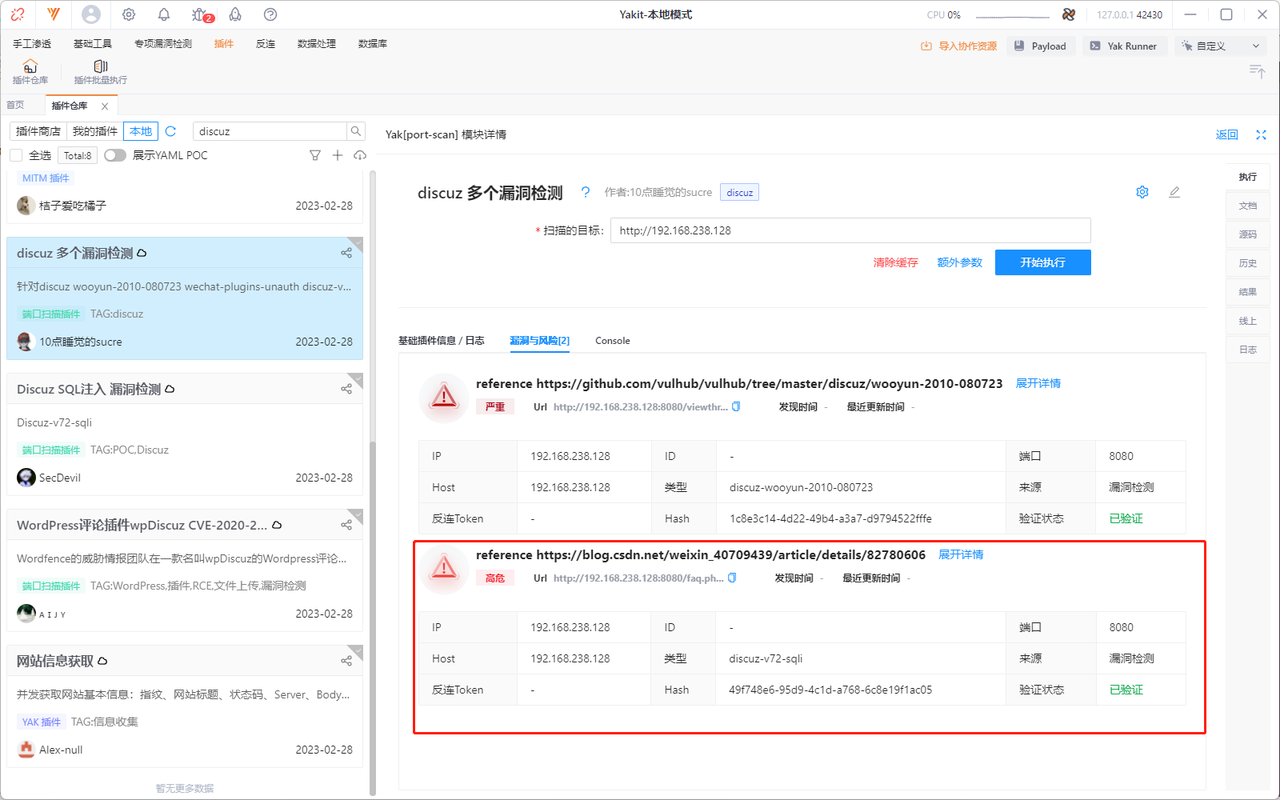Expand details for the blog.csdn.net reference
Screen dimensions: 1280x800
pos(961,554)
